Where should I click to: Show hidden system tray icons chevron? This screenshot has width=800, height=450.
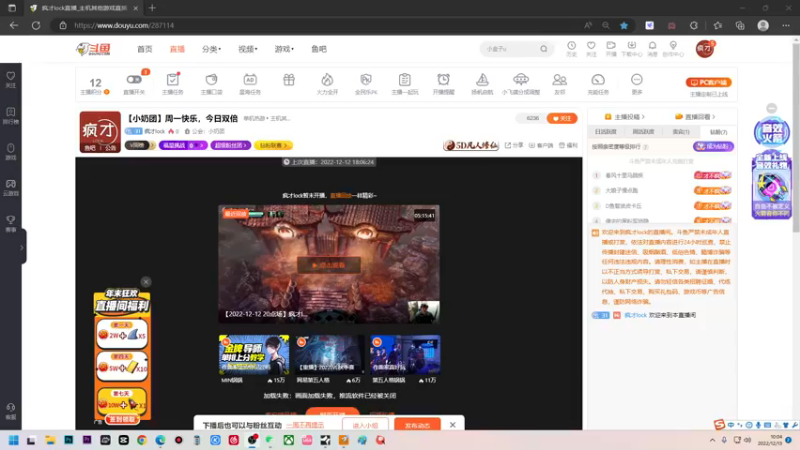pos(712,440)
